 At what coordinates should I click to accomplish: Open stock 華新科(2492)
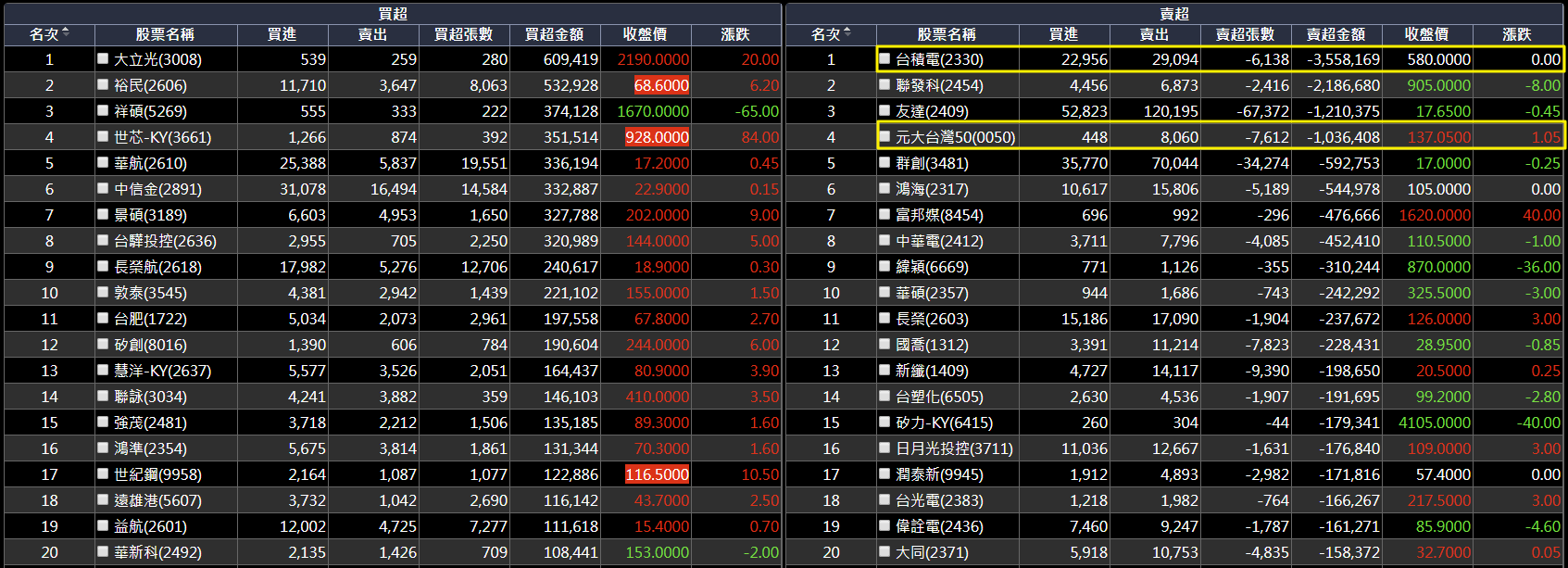[x=157, y=552]
